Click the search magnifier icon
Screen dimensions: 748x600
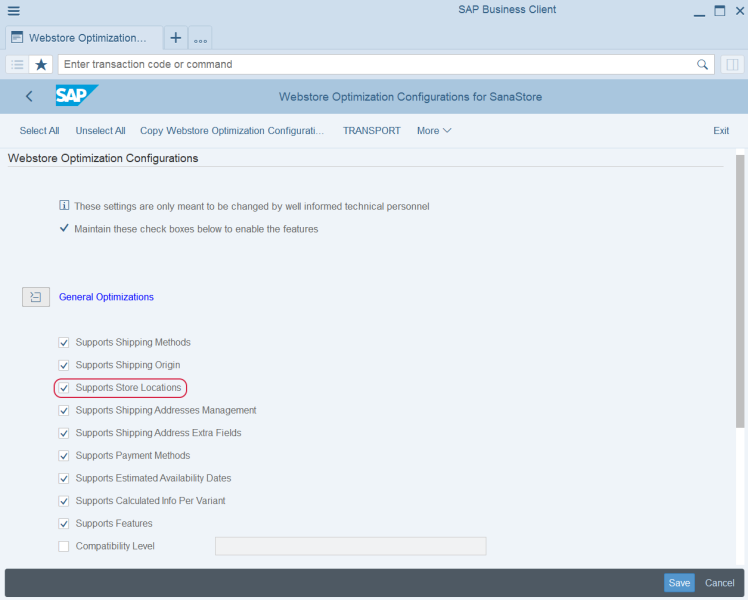point(702,64)
